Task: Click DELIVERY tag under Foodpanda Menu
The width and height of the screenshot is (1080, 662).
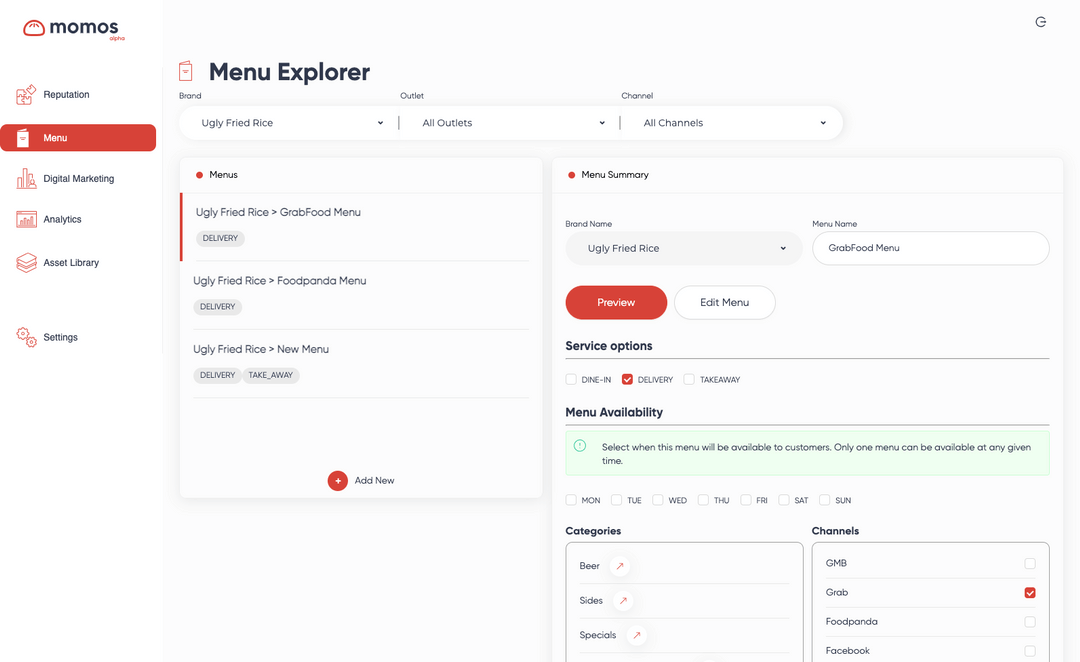Action: click(218, 307)
